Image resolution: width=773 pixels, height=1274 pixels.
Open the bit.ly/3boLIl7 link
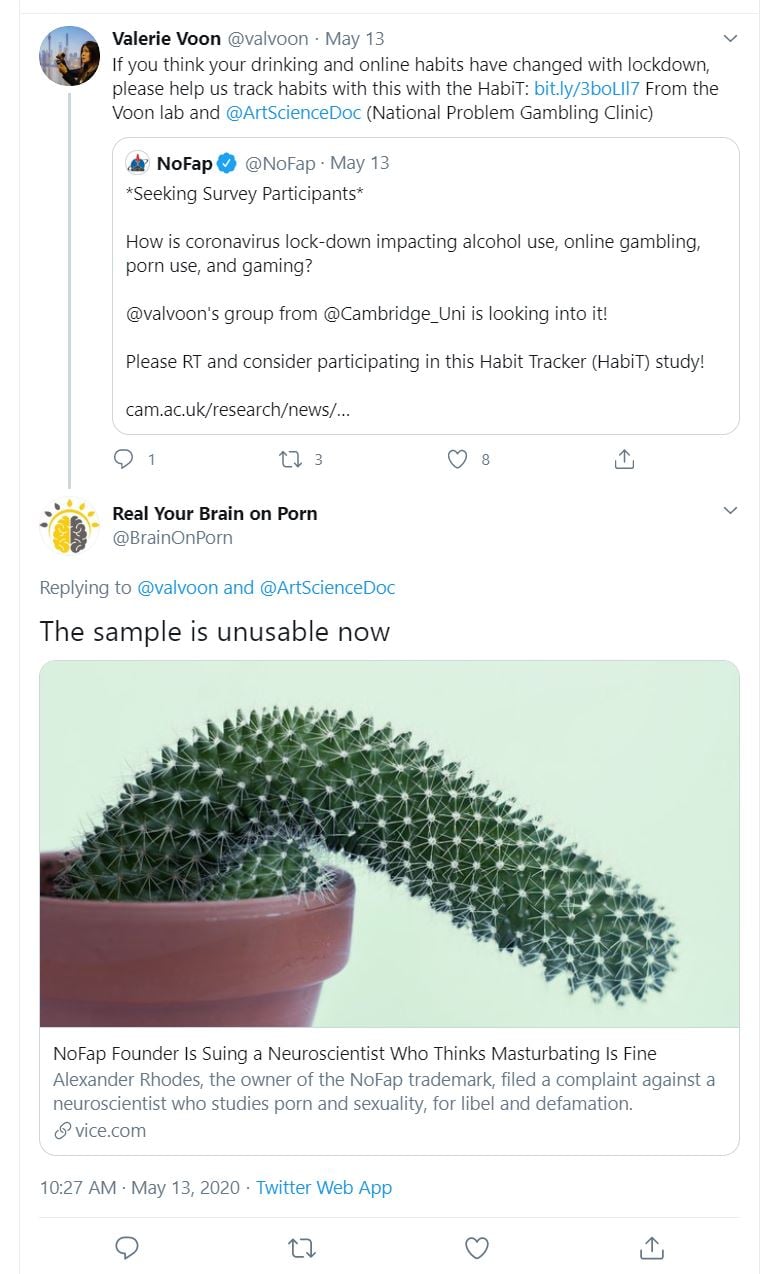(587, 88)
